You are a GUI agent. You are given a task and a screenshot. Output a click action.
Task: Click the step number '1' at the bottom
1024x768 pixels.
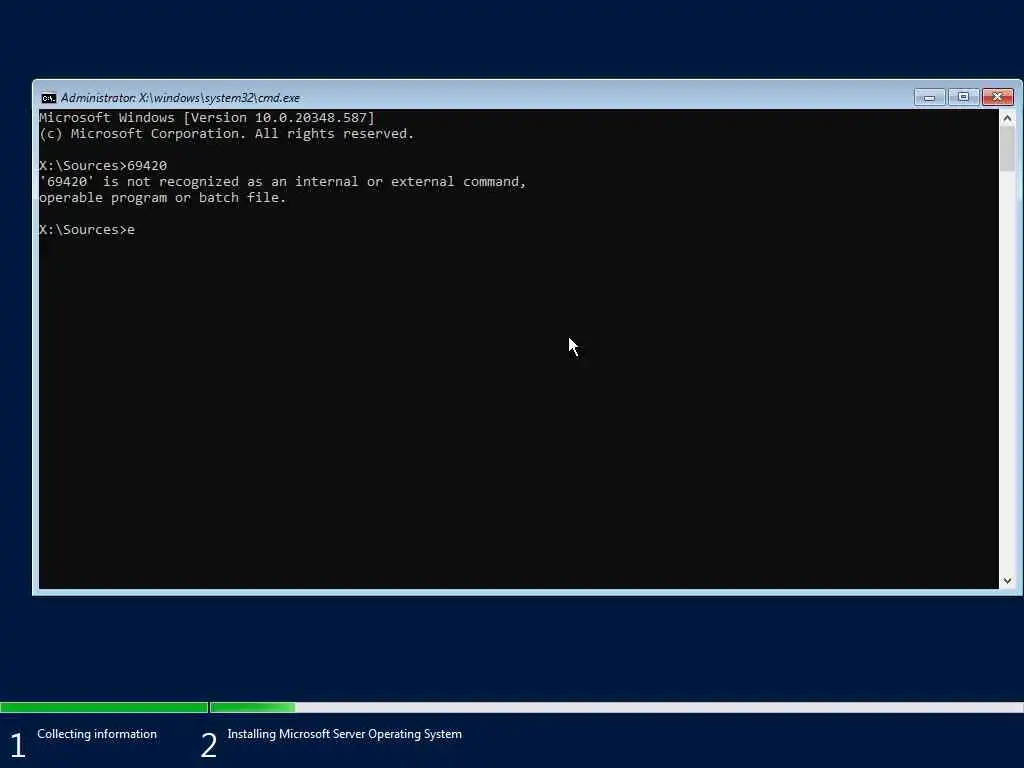point(18,745)
